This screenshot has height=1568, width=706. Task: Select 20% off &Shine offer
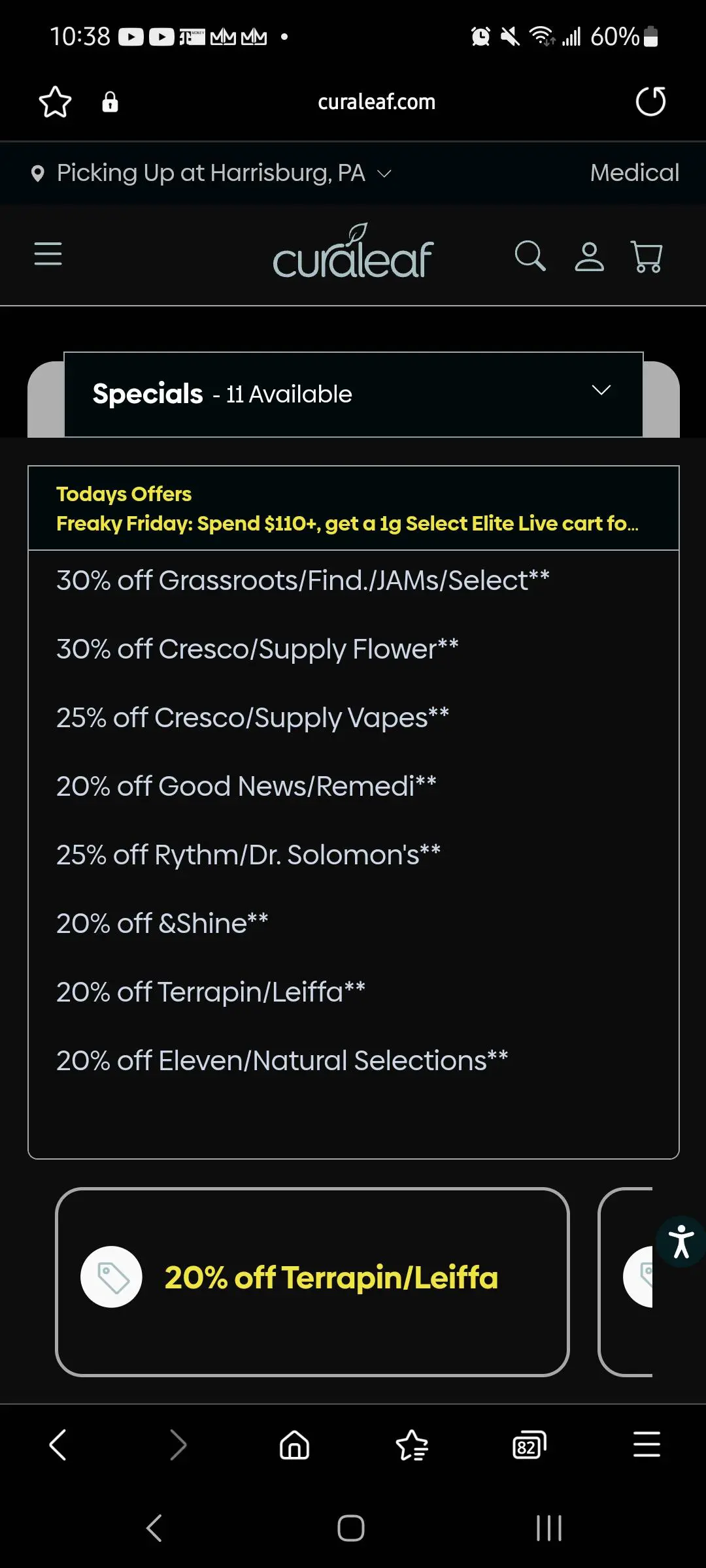[162, 924]
